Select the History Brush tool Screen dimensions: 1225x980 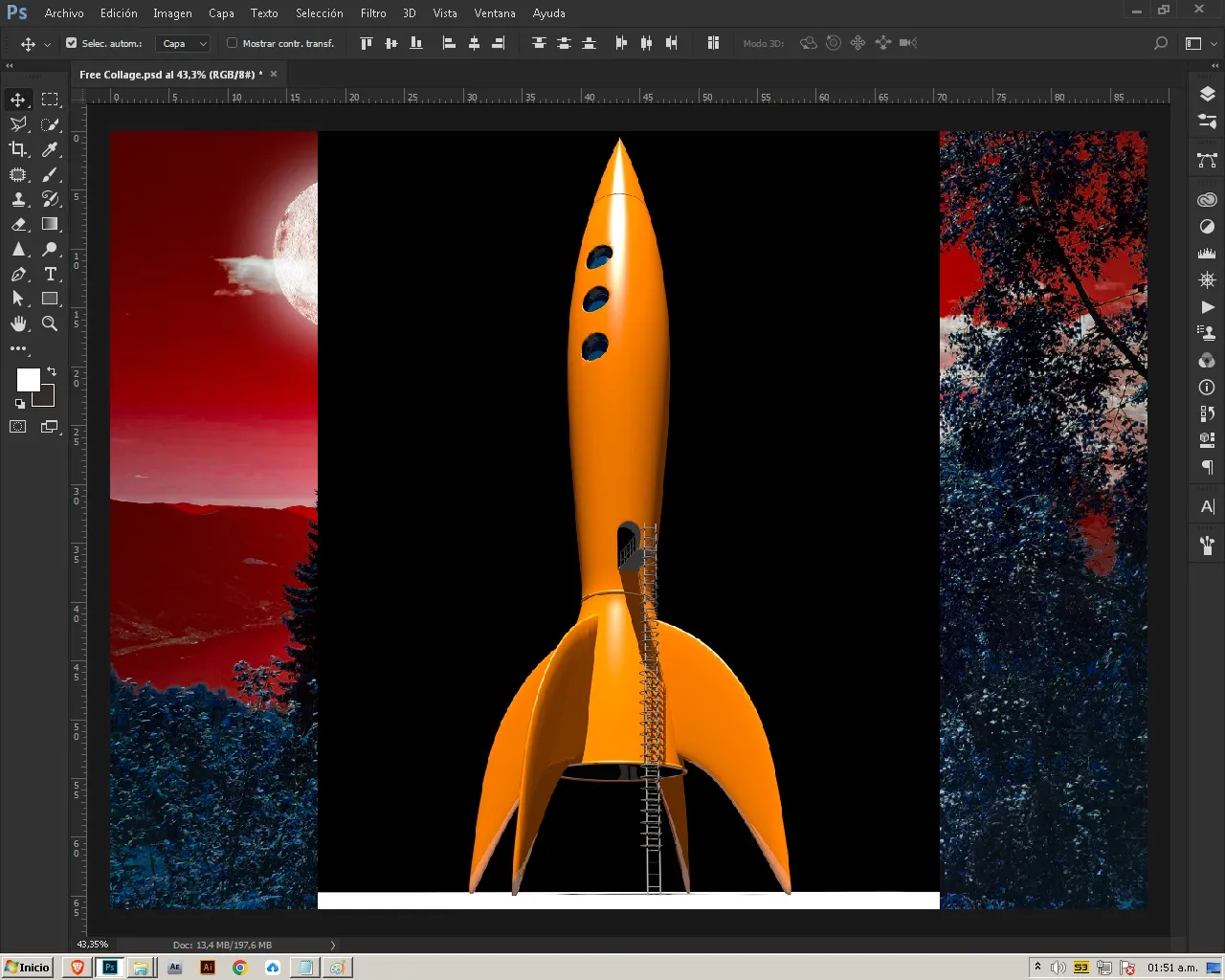point(50,199)
